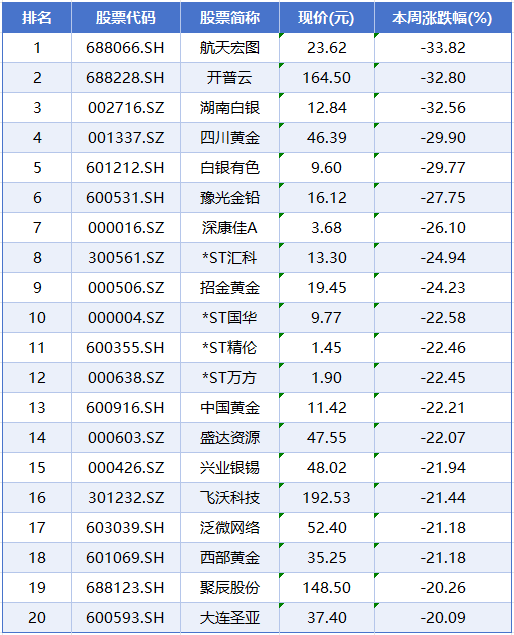Click the price cell 148.50
The image size is (514, 635).
point(327,587)
